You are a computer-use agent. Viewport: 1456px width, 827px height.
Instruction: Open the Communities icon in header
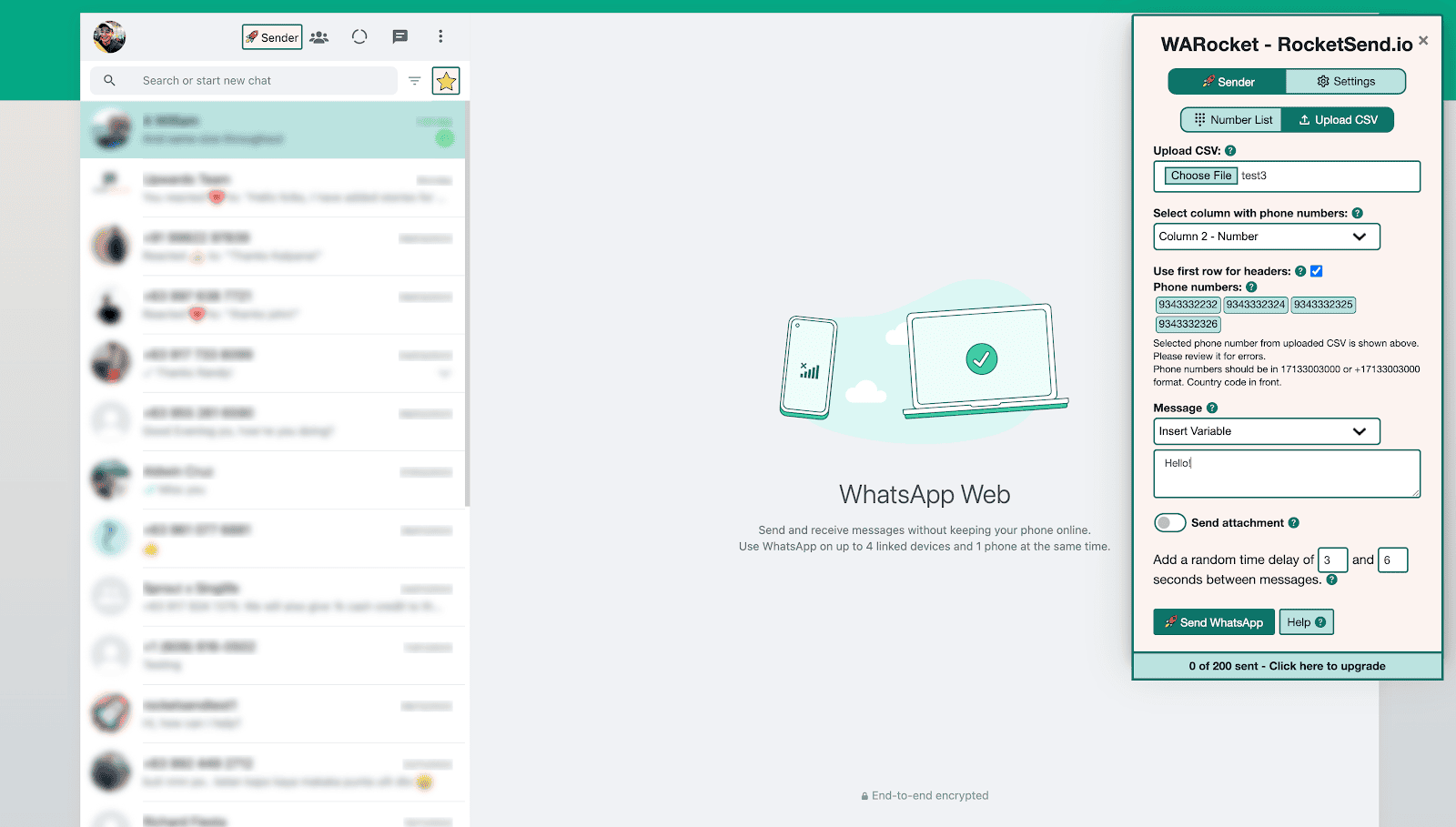pyautogui.click(x=319, y=37)
